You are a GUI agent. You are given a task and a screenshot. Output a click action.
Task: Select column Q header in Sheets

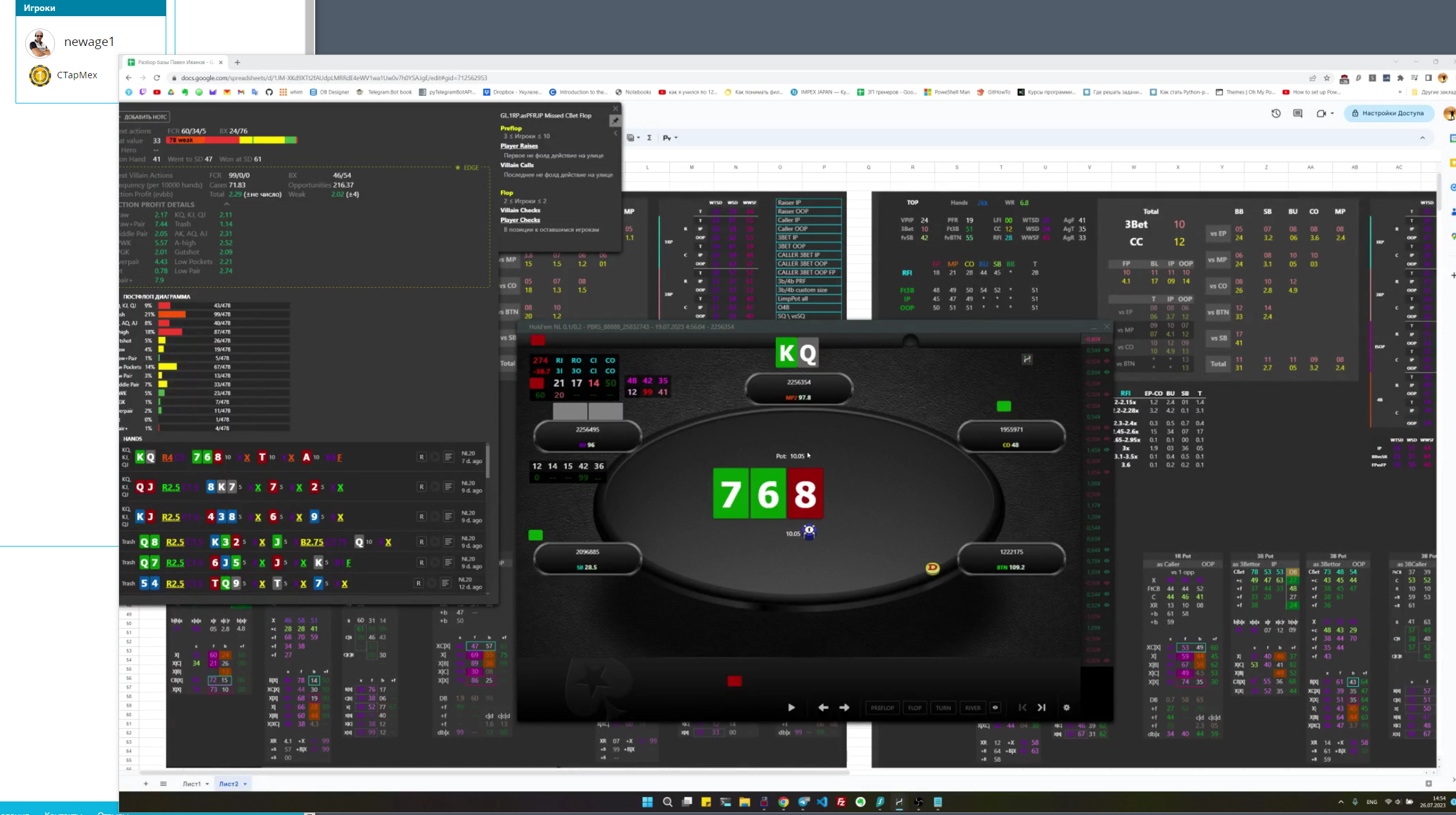pyautogui.click(x=868, y=168)
